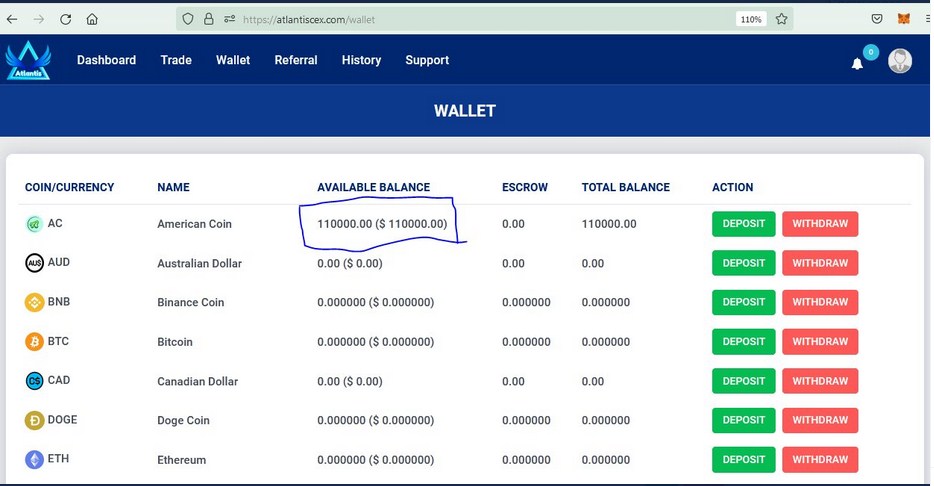Viewport: 934px width, 486px height.
Task: Click the BNB coin icon
Action: pyautogui.click(x=35, y=302)
